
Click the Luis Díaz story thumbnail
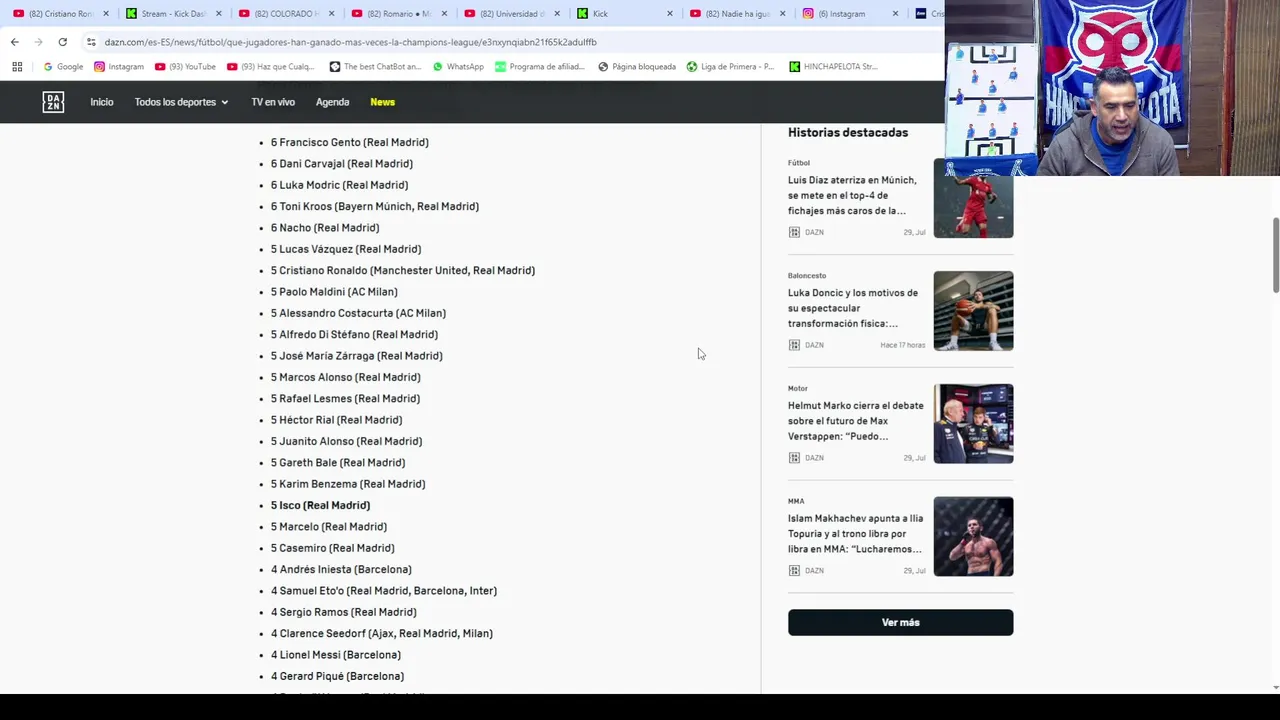click(973, 198)
